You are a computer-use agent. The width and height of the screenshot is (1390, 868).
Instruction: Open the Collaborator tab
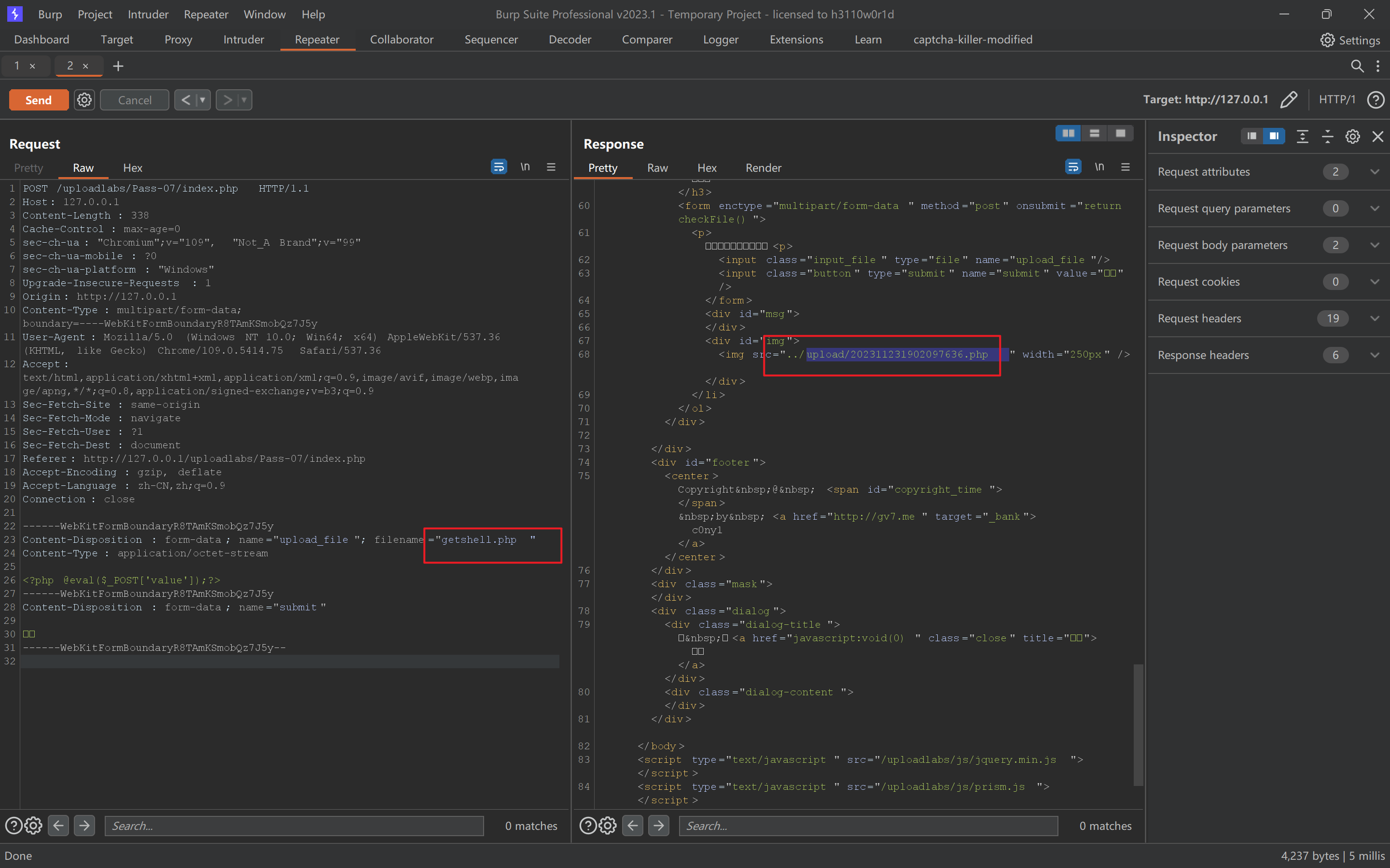point(402,40)
